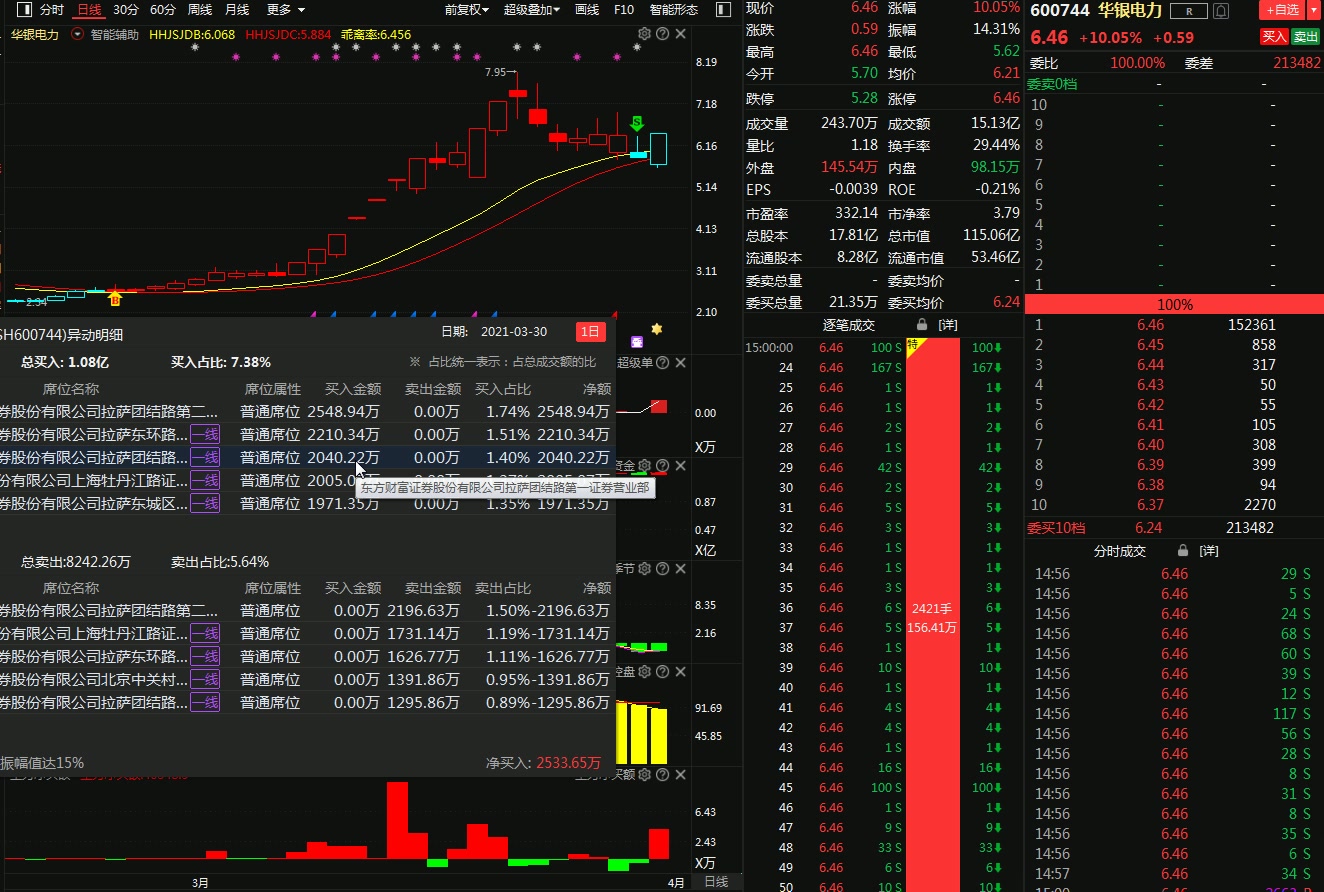Open help for the 超级单 sub-indicator
The height and width of the screenshot is (892, 1324).
tap(662, 362)
